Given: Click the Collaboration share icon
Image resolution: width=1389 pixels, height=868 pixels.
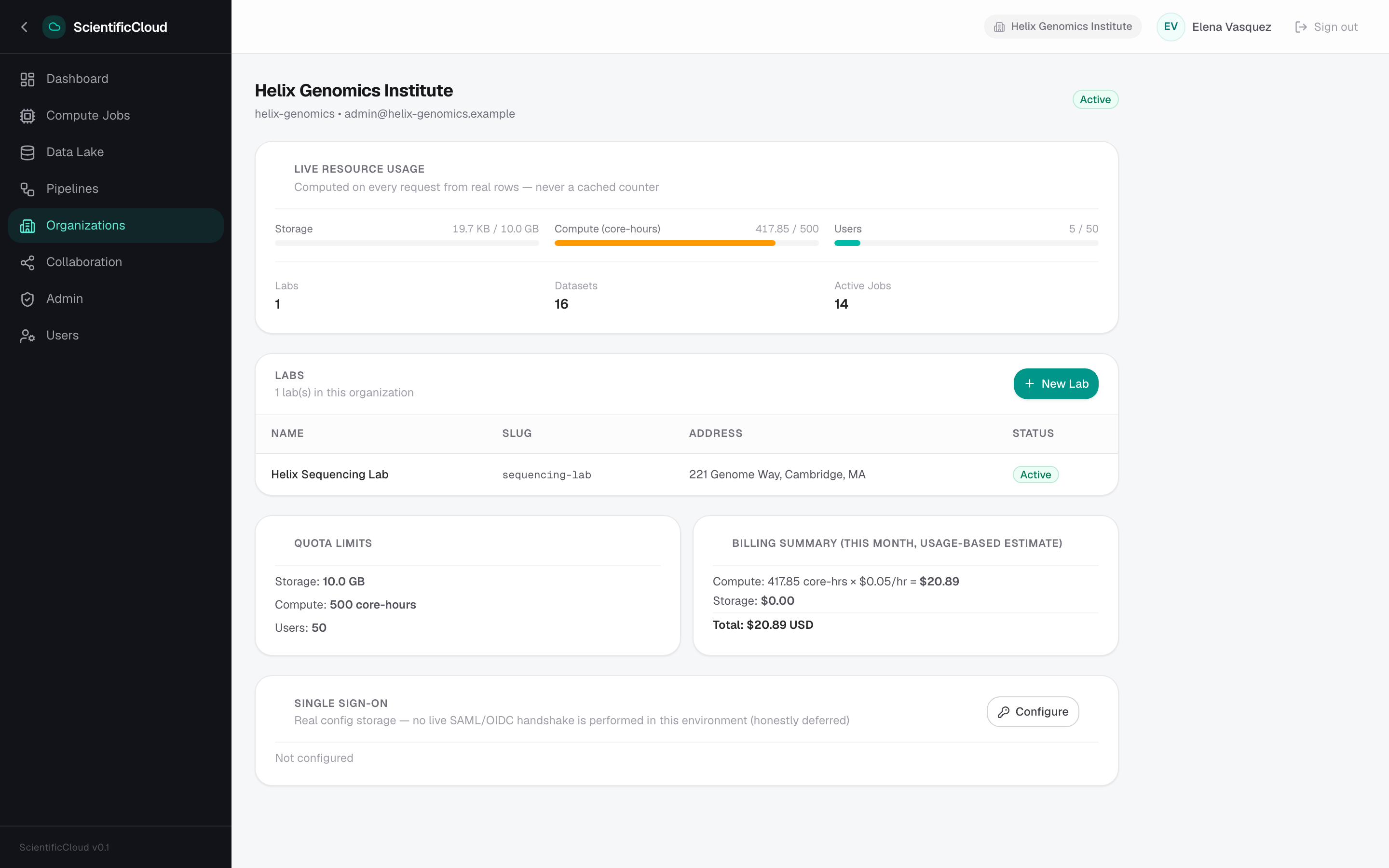Looking at the screenshot, I should coord(27,262).
